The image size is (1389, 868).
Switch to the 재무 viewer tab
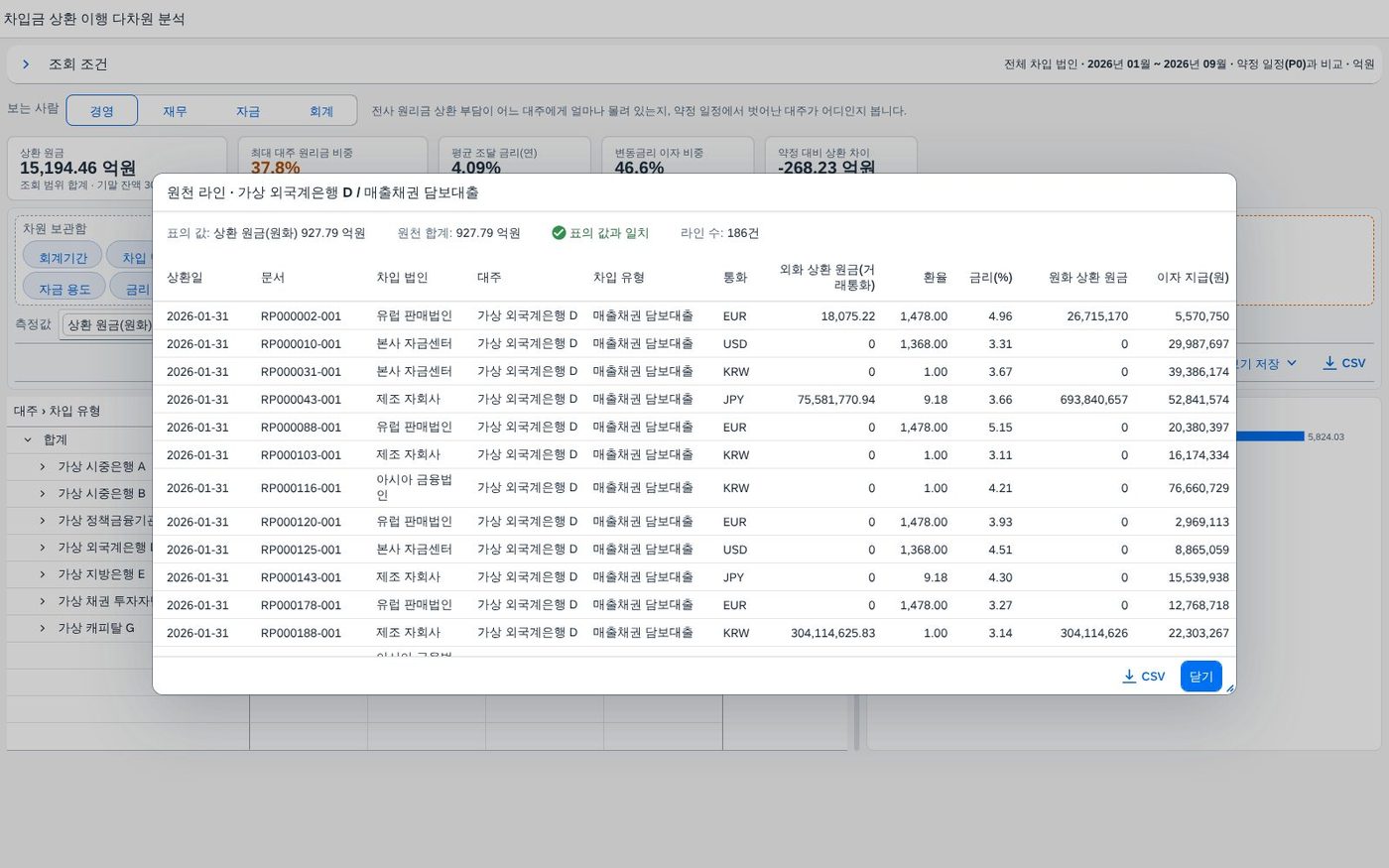coord(175,111)
